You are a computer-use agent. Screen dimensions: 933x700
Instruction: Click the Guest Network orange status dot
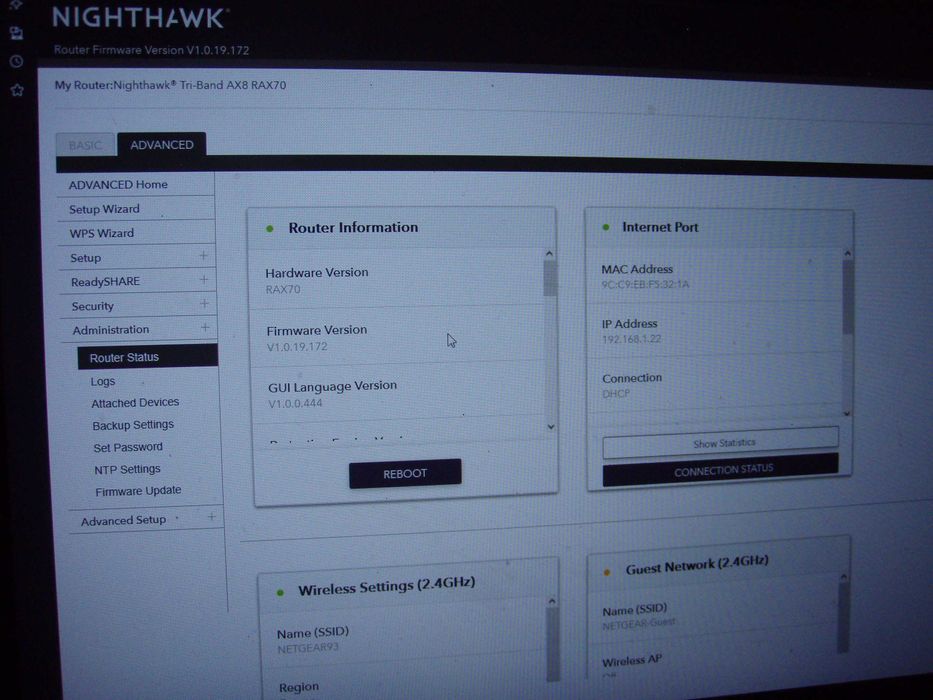607,573
